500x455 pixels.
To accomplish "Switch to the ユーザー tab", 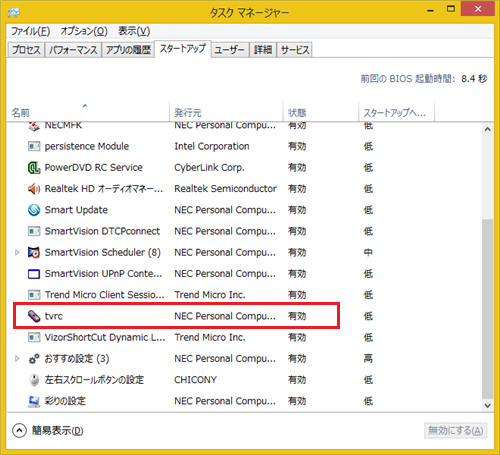I will coord(230,50).
